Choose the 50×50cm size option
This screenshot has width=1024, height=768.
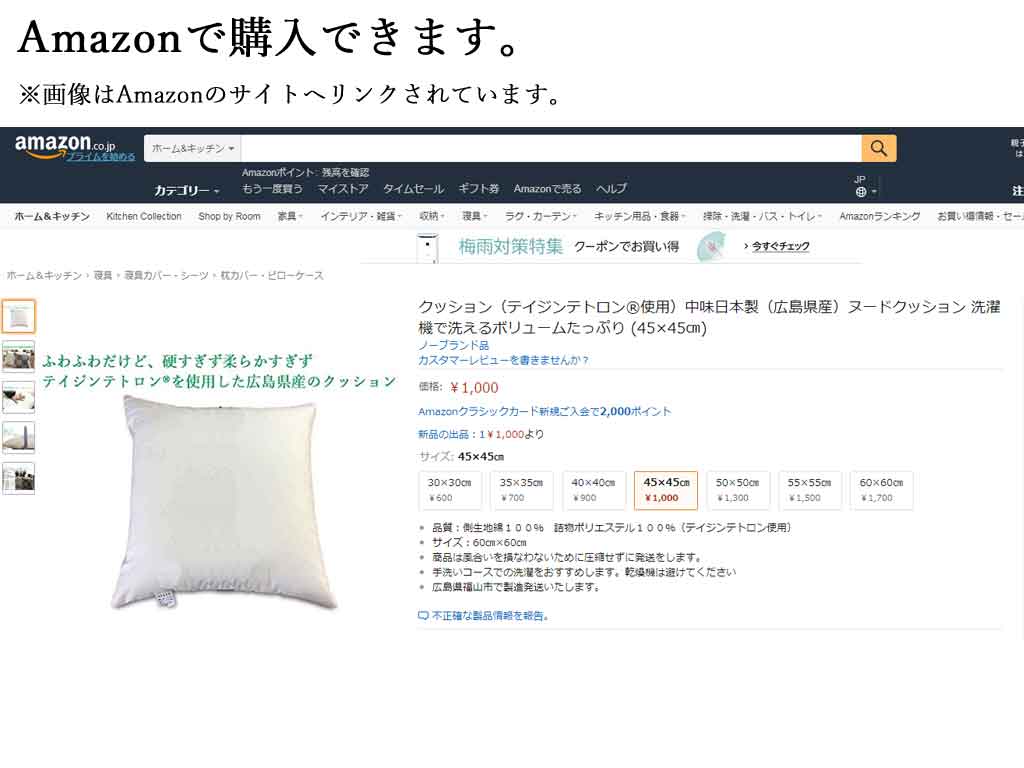click(737, 490)
